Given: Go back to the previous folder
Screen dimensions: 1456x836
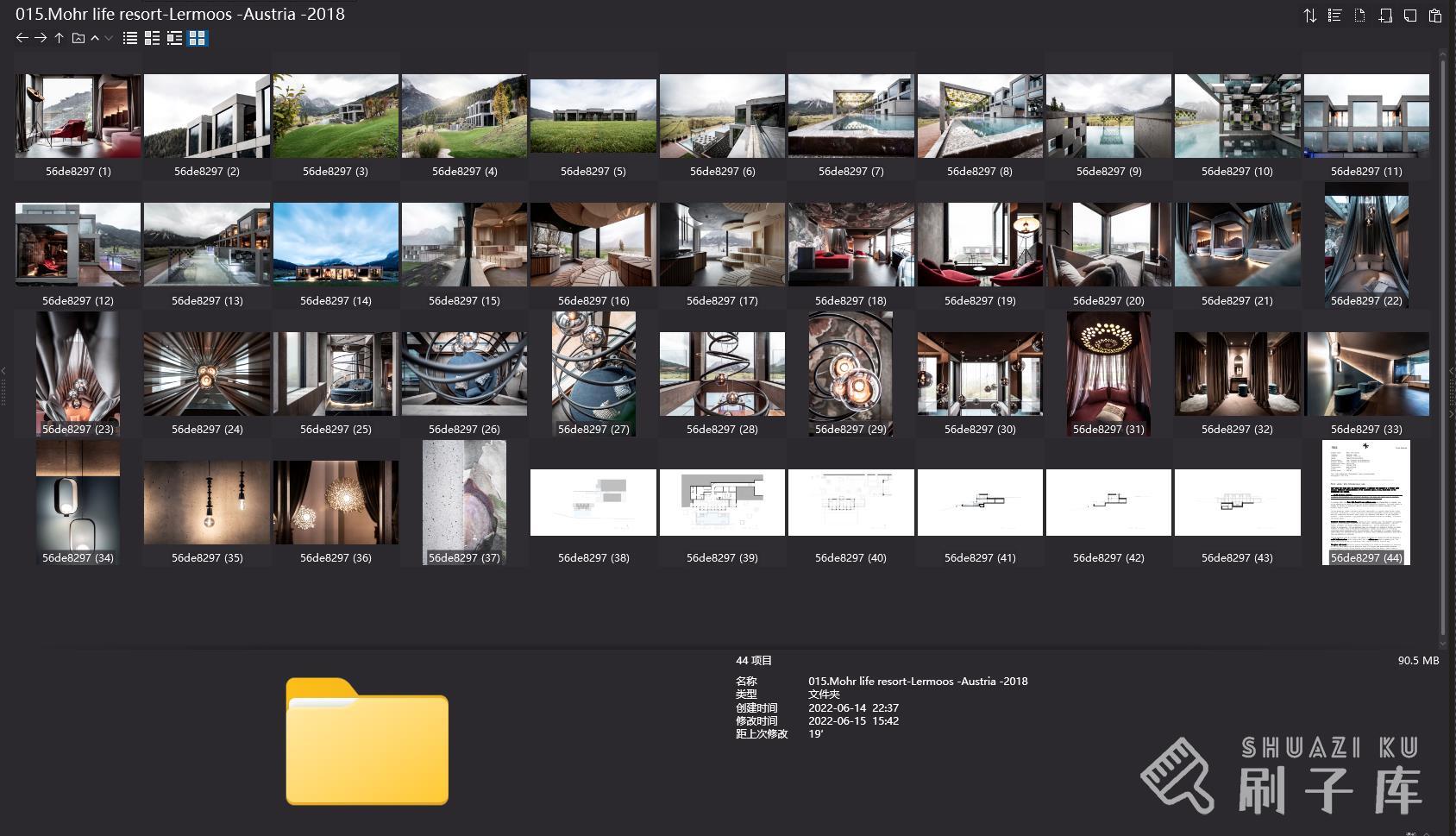Looking at the screenshot, I should pyautogui.click(x=22, y=38).
